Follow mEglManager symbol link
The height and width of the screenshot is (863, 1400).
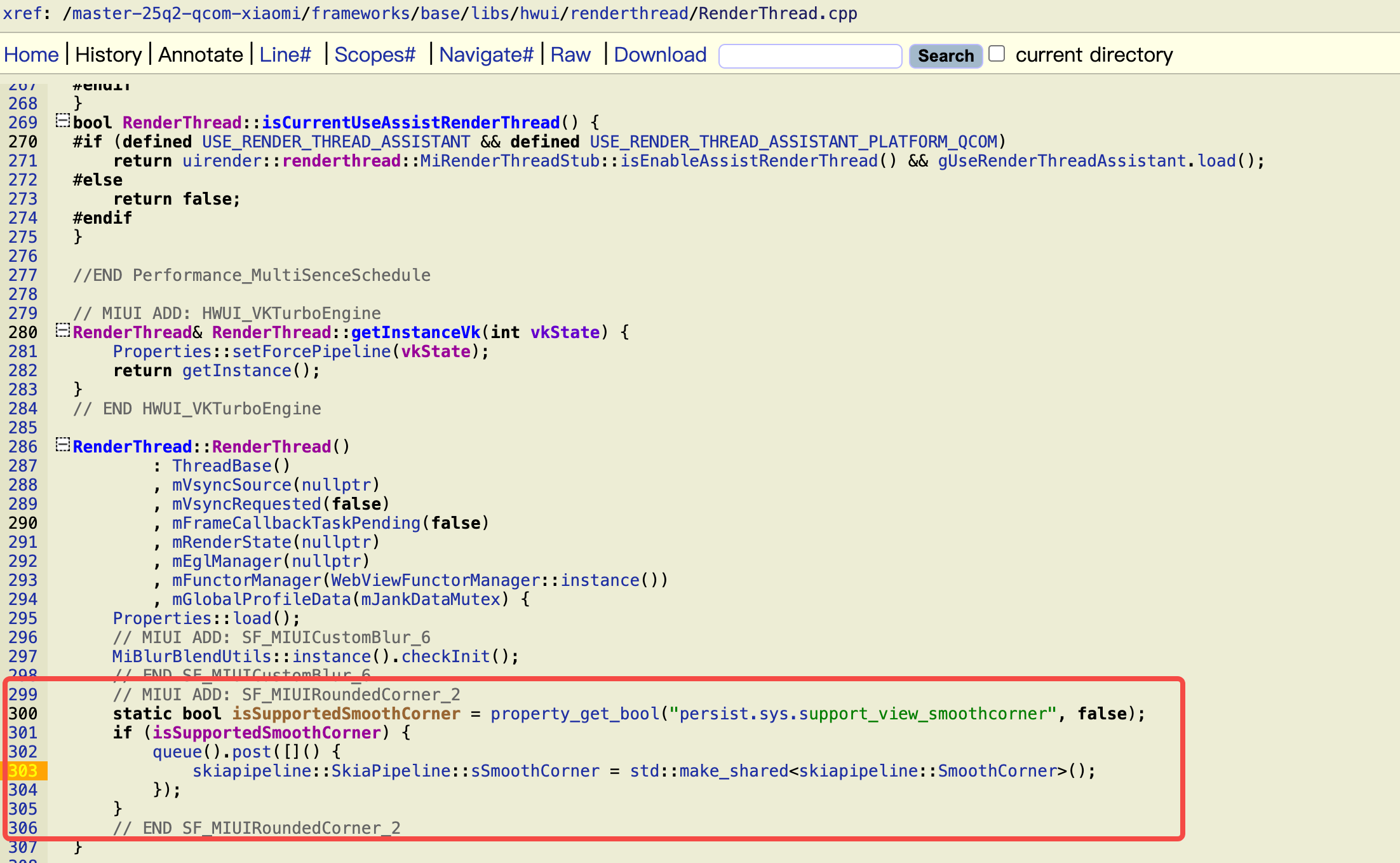coord(227,561)
